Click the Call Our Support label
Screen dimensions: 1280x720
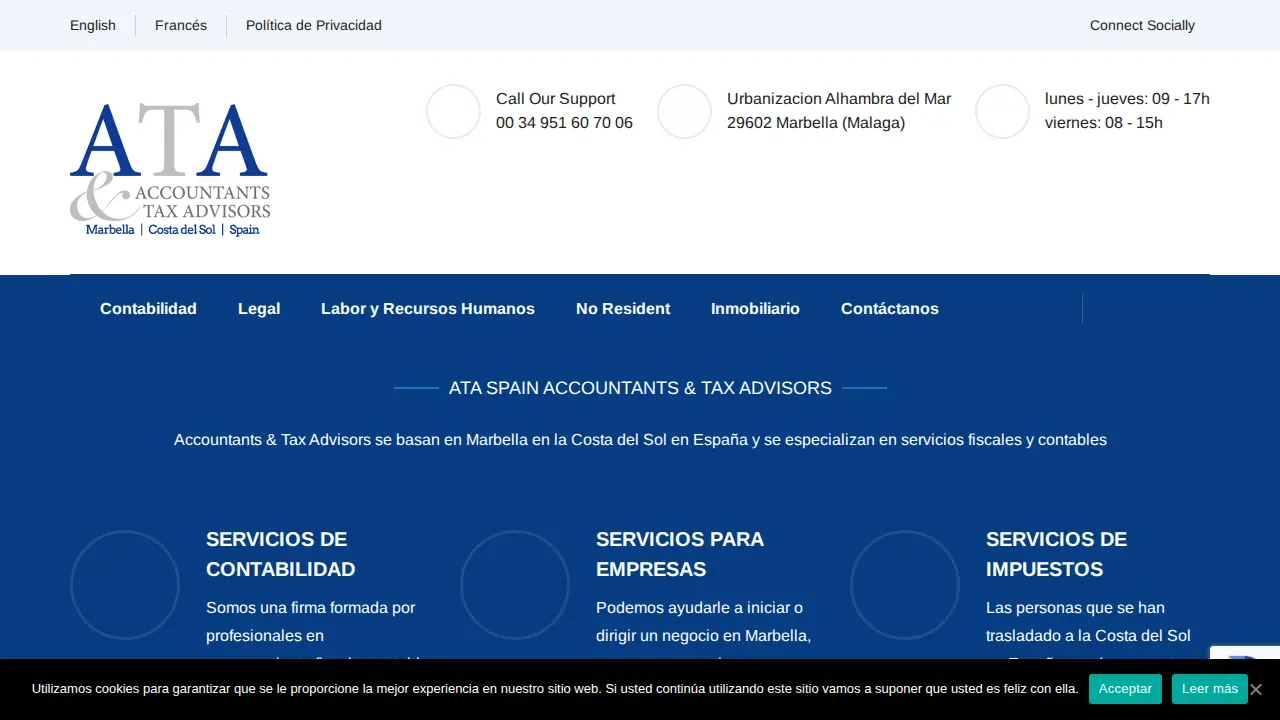click(x=556, y=99)
